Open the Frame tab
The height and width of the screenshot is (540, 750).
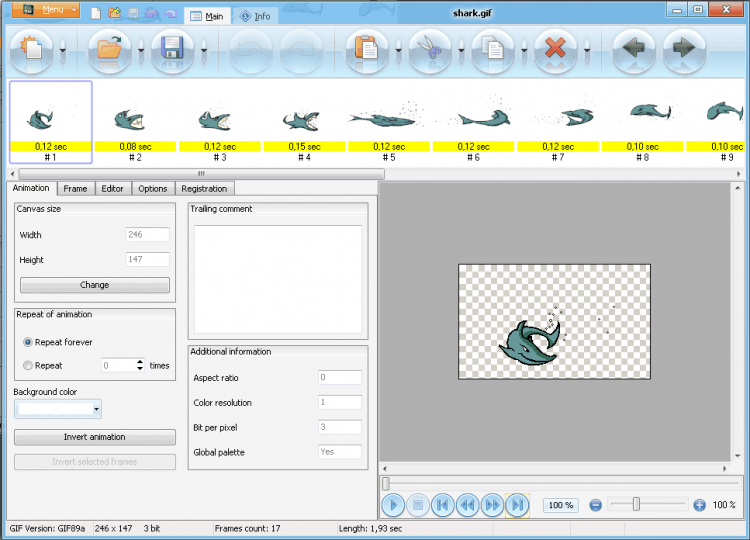point(76,189)
